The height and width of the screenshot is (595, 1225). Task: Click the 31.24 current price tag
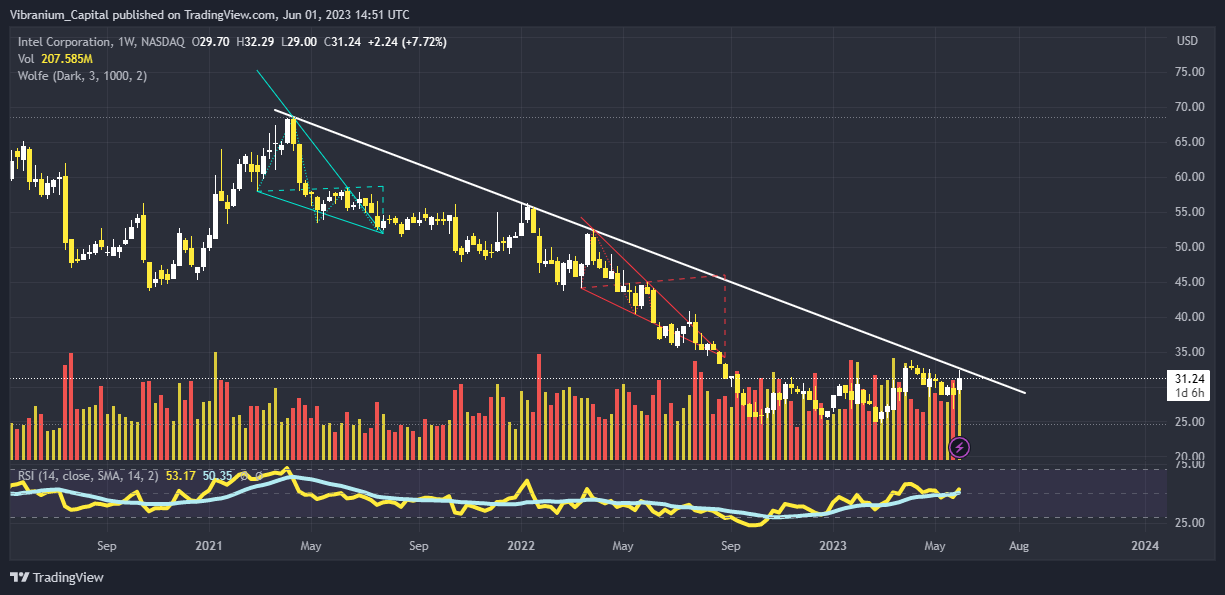1188,379
